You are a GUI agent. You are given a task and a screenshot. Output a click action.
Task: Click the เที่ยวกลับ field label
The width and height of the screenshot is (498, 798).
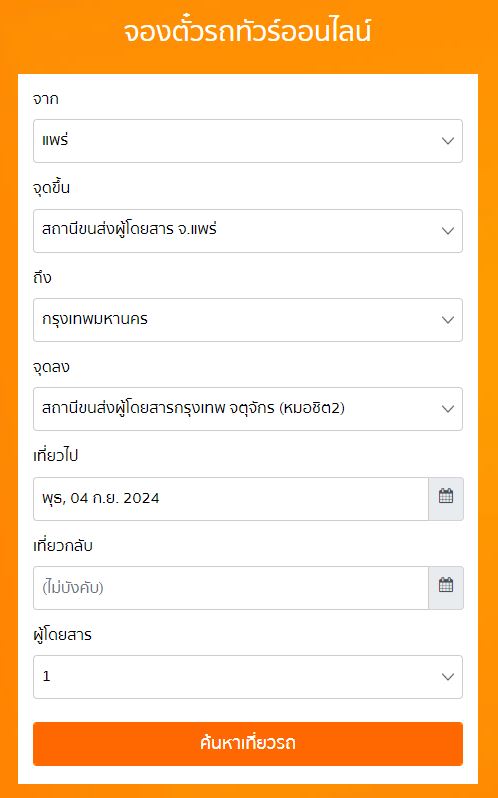point(63,545)
